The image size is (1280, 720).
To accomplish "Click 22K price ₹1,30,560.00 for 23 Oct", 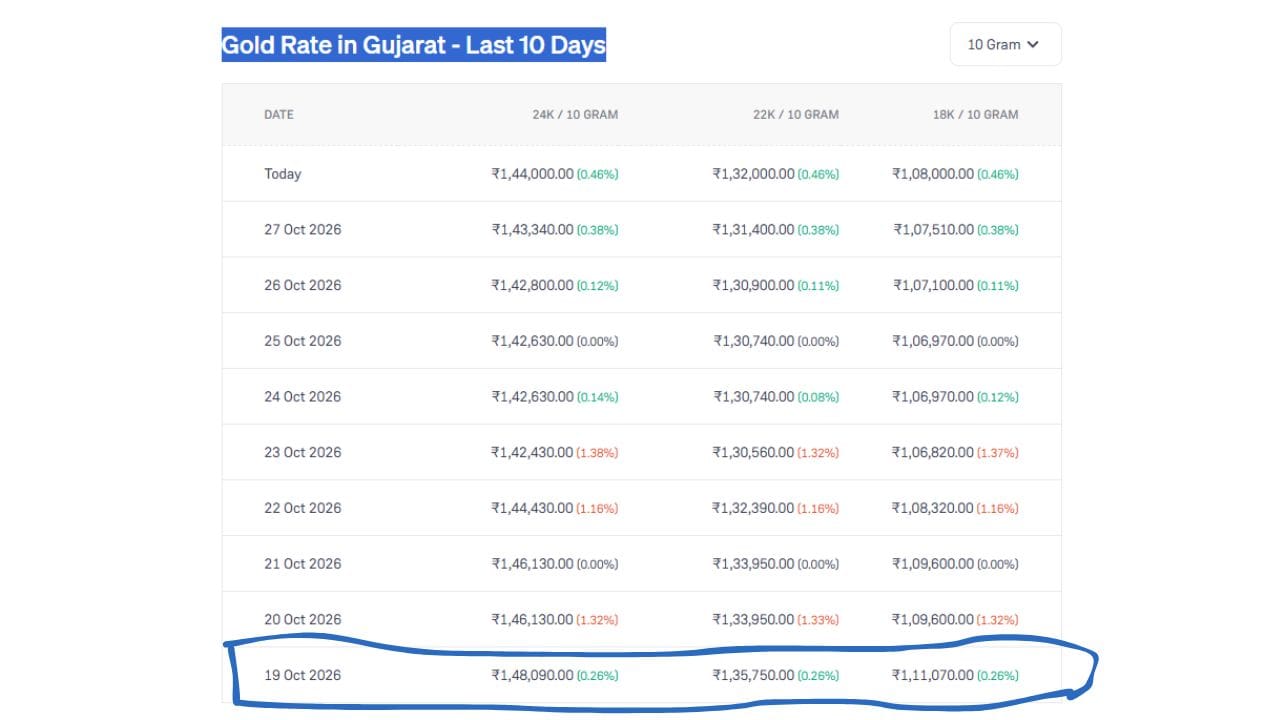I will pyautogui.click(x=753, y=452).
